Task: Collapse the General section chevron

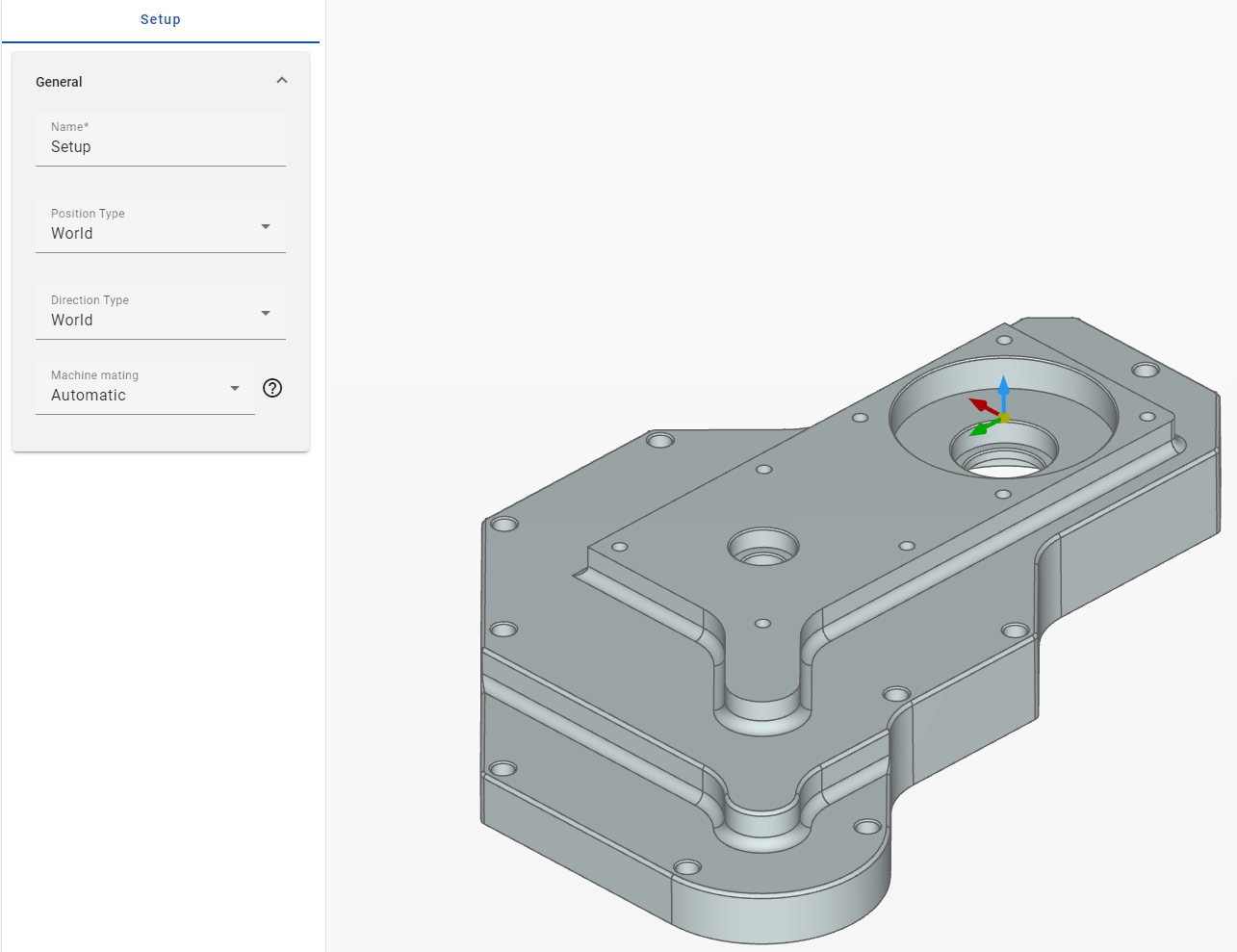Action: [282, 81]
